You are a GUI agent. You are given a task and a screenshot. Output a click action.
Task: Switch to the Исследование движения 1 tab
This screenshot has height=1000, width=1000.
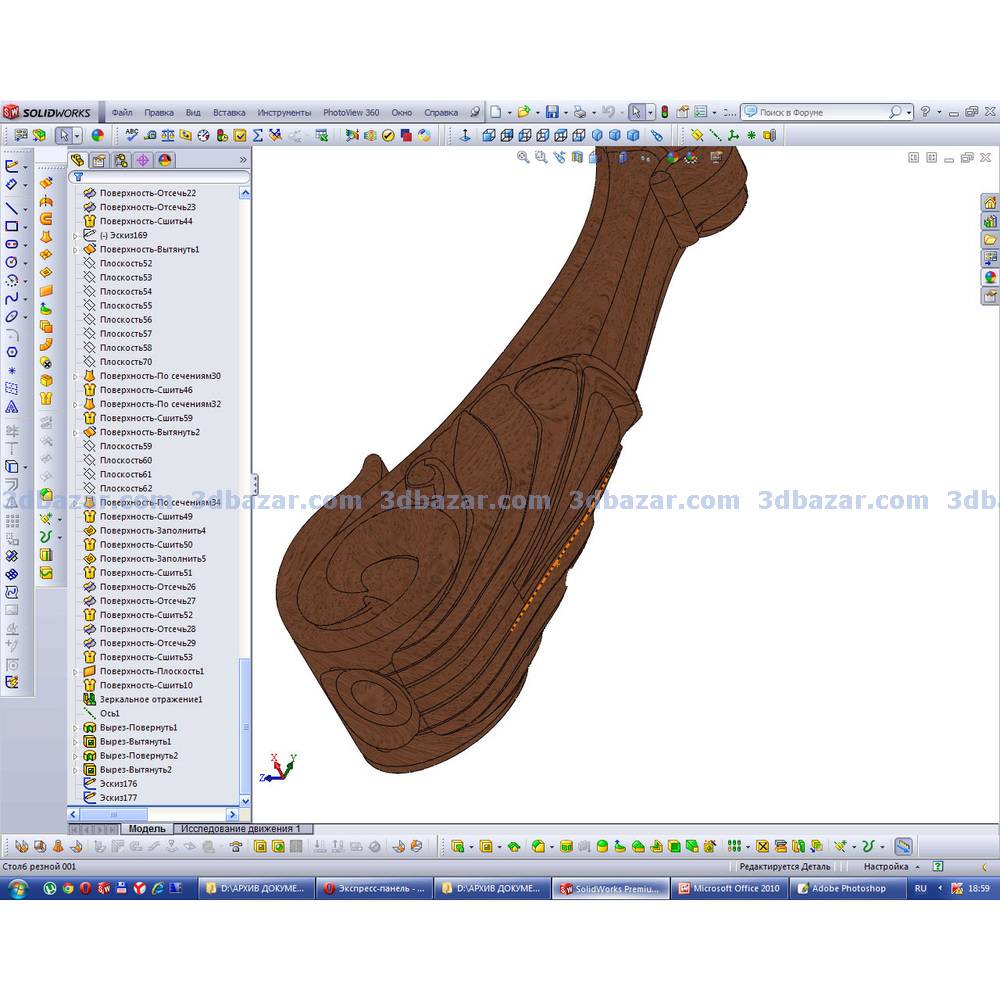(241, 829)
